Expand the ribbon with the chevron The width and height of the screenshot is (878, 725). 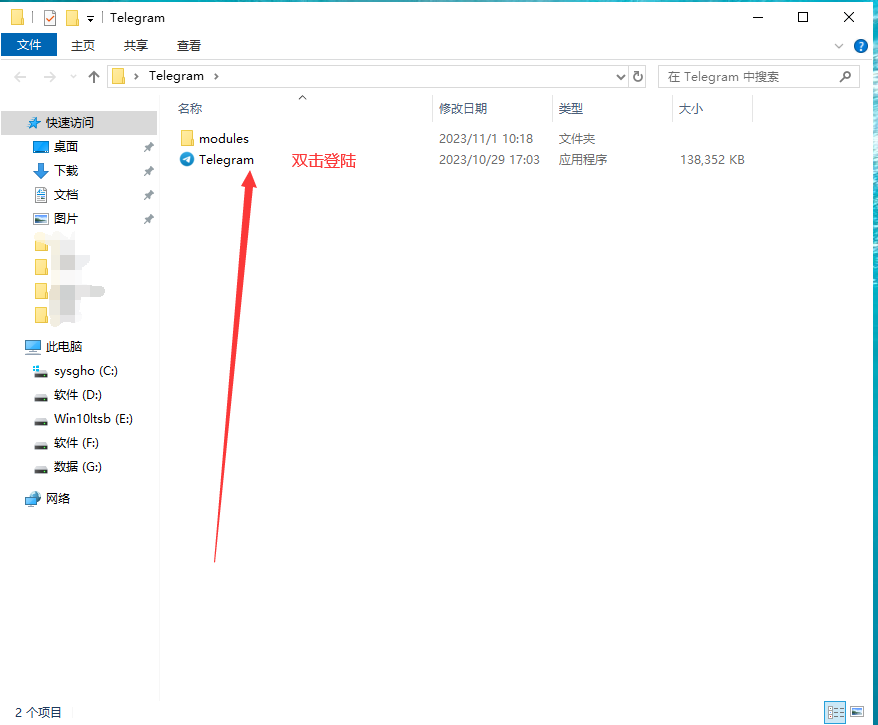(x=839, y=46)
